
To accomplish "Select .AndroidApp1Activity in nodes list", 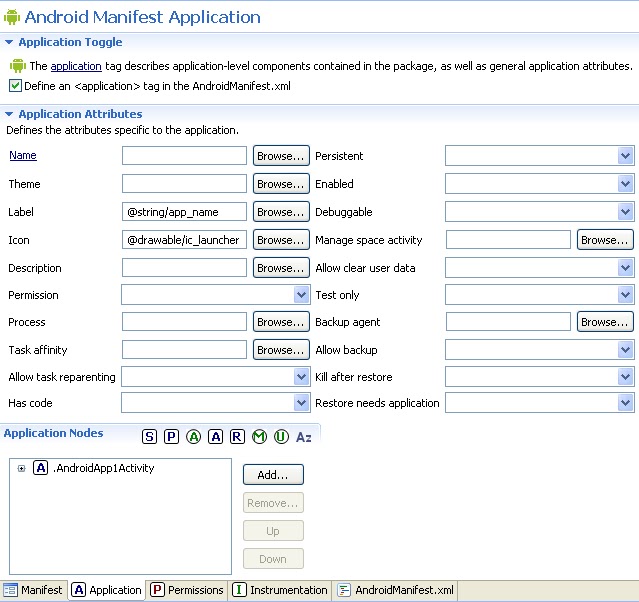I will (104, 468).
